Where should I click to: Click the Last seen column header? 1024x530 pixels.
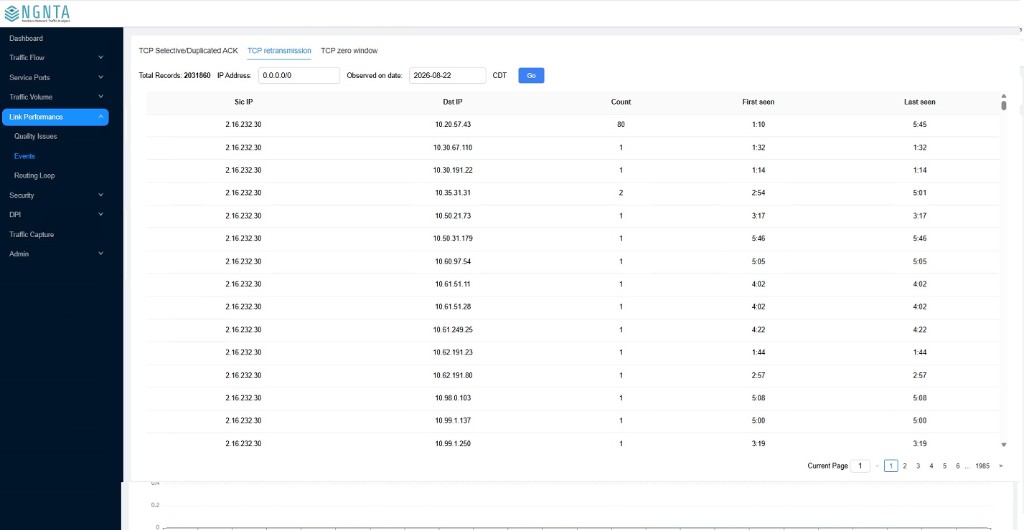tap(920, 102)
